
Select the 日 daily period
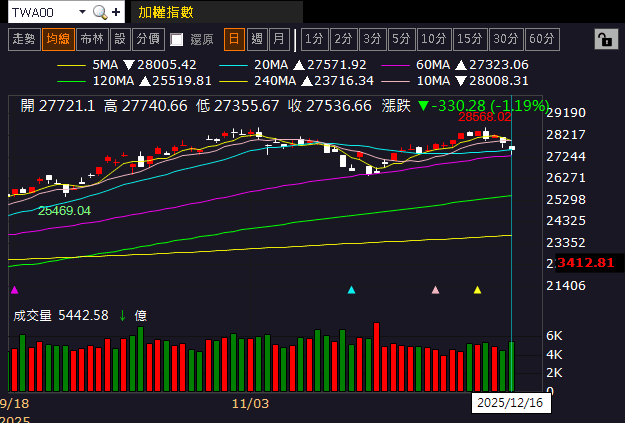[x=234, y=39]
